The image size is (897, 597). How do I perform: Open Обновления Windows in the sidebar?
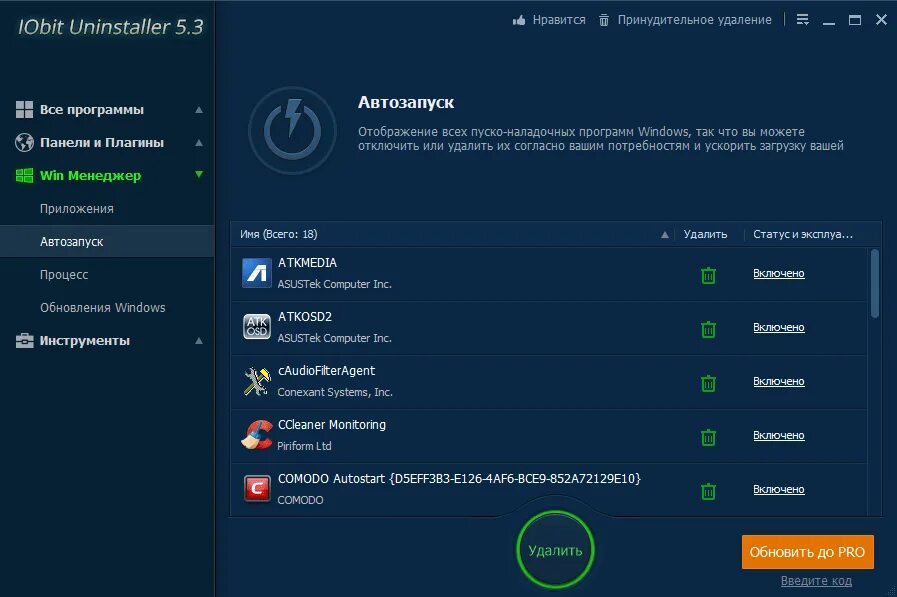pyautogui.click(x=102, y=308)
